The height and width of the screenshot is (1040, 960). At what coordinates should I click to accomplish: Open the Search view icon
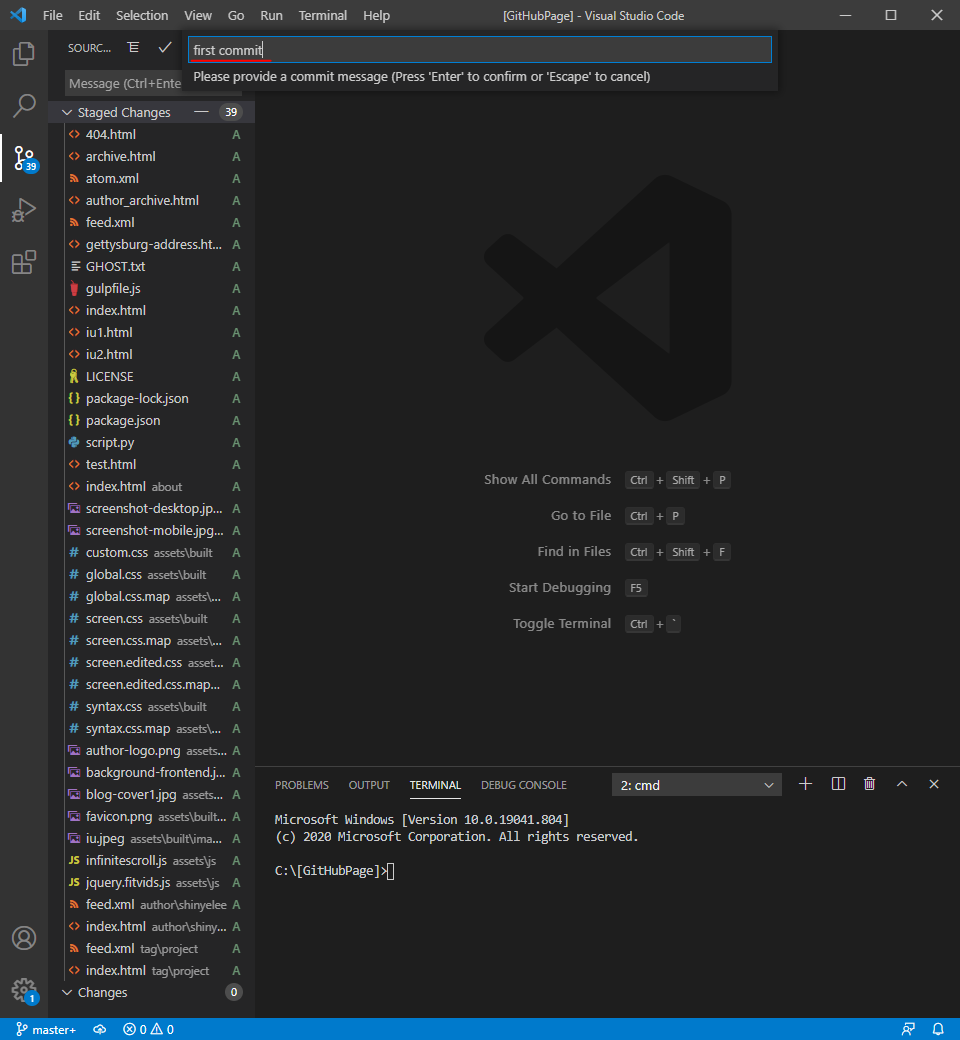point(24,105)
